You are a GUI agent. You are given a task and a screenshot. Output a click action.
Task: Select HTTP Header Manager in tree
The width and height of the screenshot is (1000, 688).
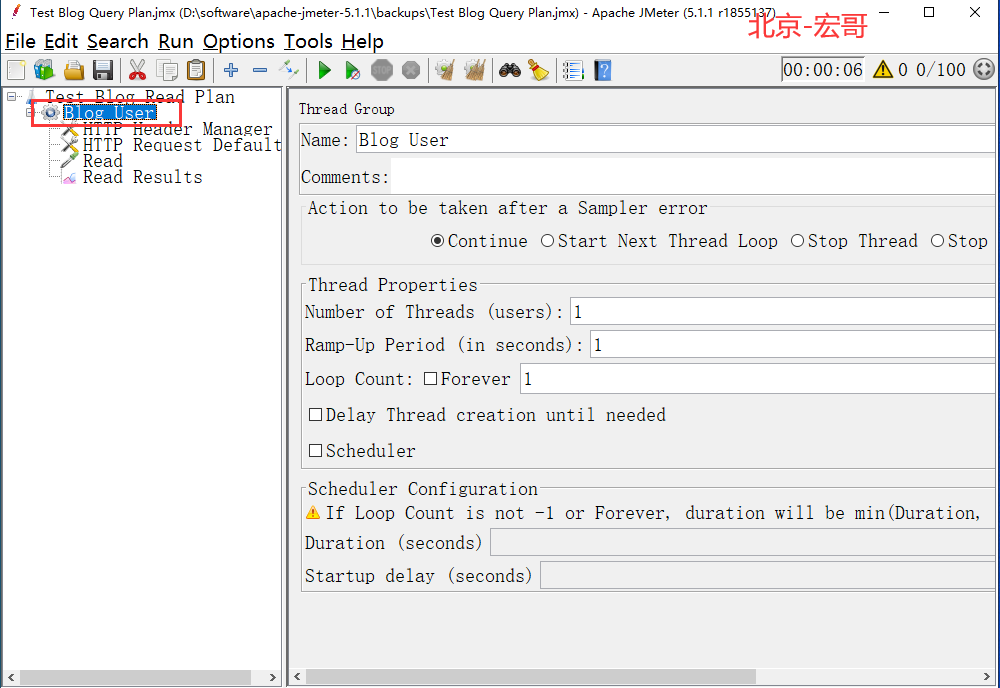click(x=177, y=129)
